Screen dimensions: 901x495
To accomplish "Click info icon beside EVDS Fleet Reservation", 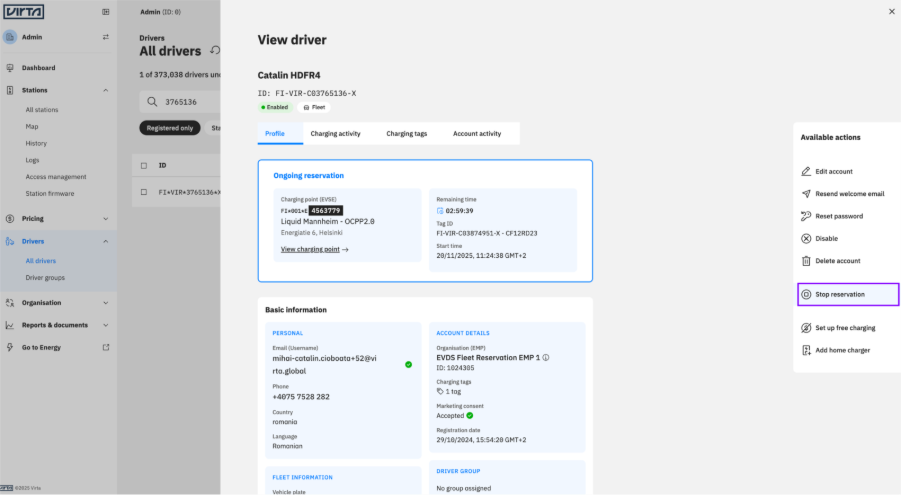I will point(546,358).
